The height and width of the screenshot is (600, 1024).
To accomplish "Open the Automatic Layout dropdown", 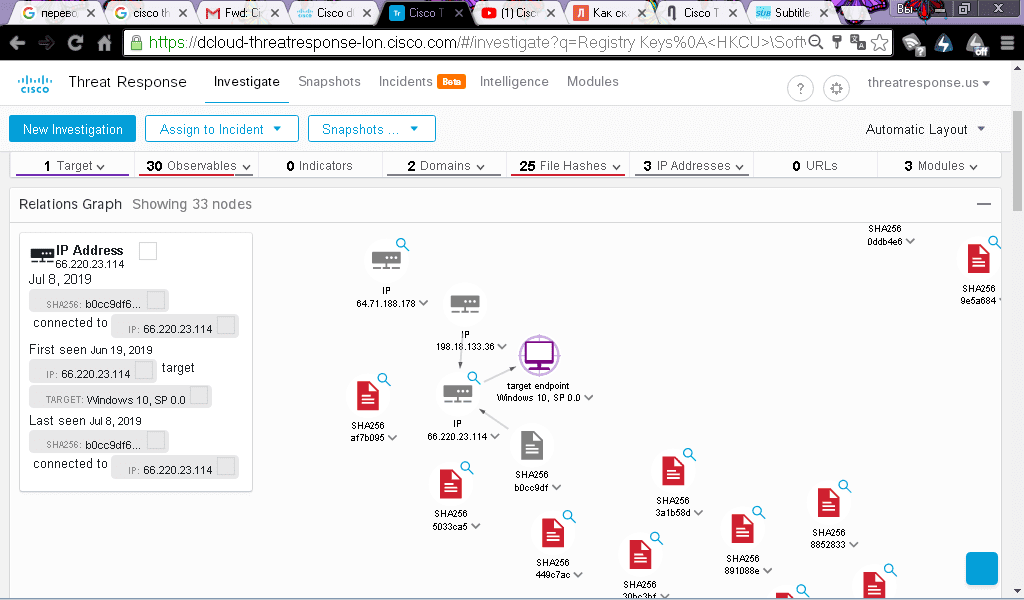I will tap(925, 129).
